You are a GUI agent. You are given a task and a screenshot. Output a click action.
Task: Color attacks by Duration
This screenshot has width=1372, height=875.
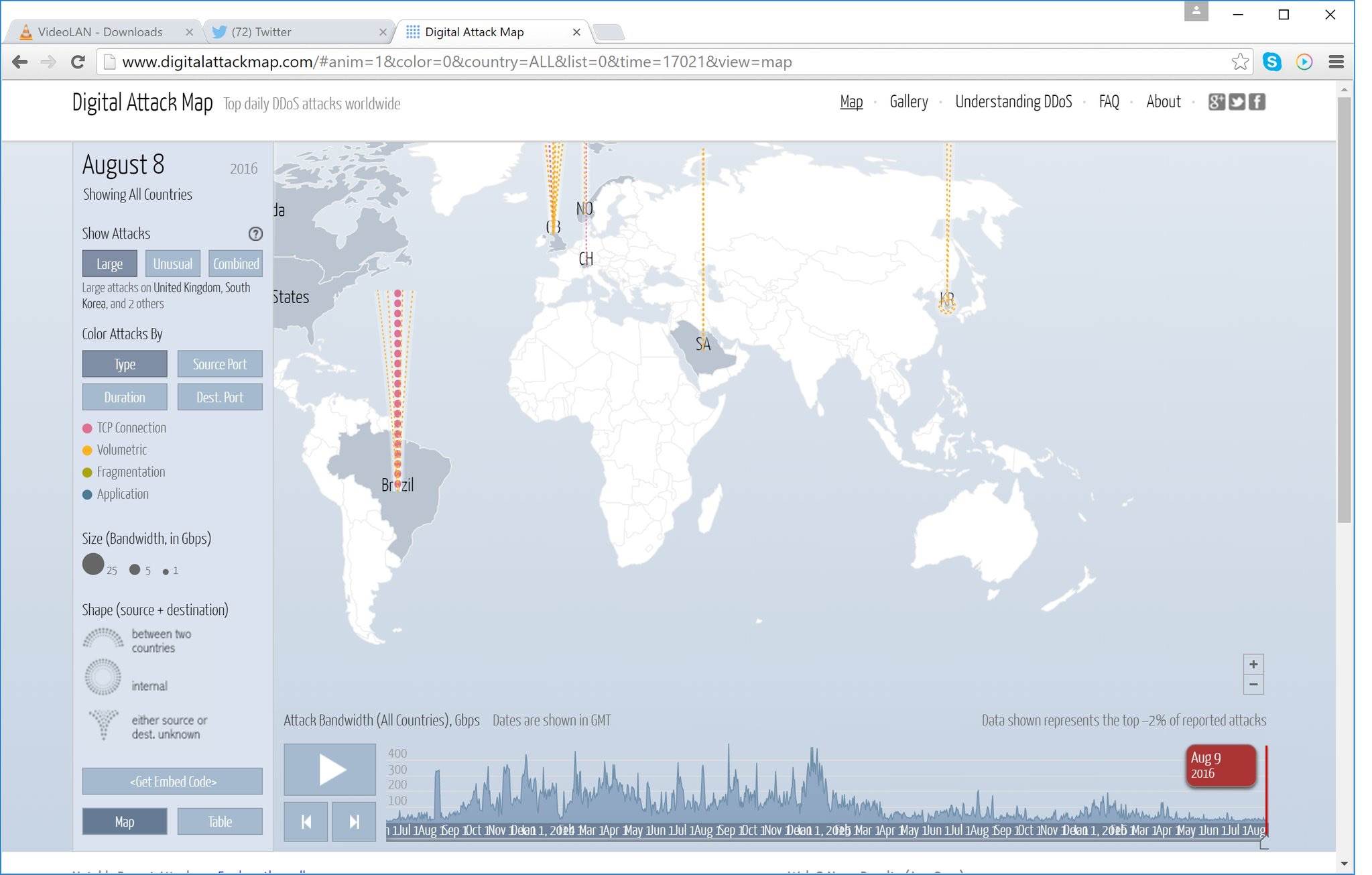125,397
